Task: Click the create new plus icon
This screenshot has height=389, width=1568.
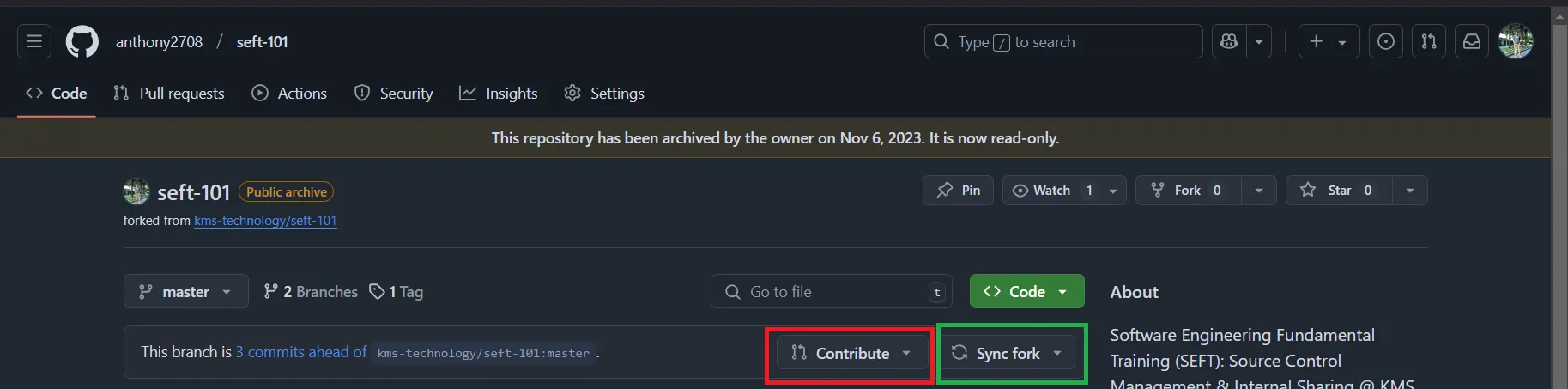Action: pyautogui.click(x=1317, y=41)
